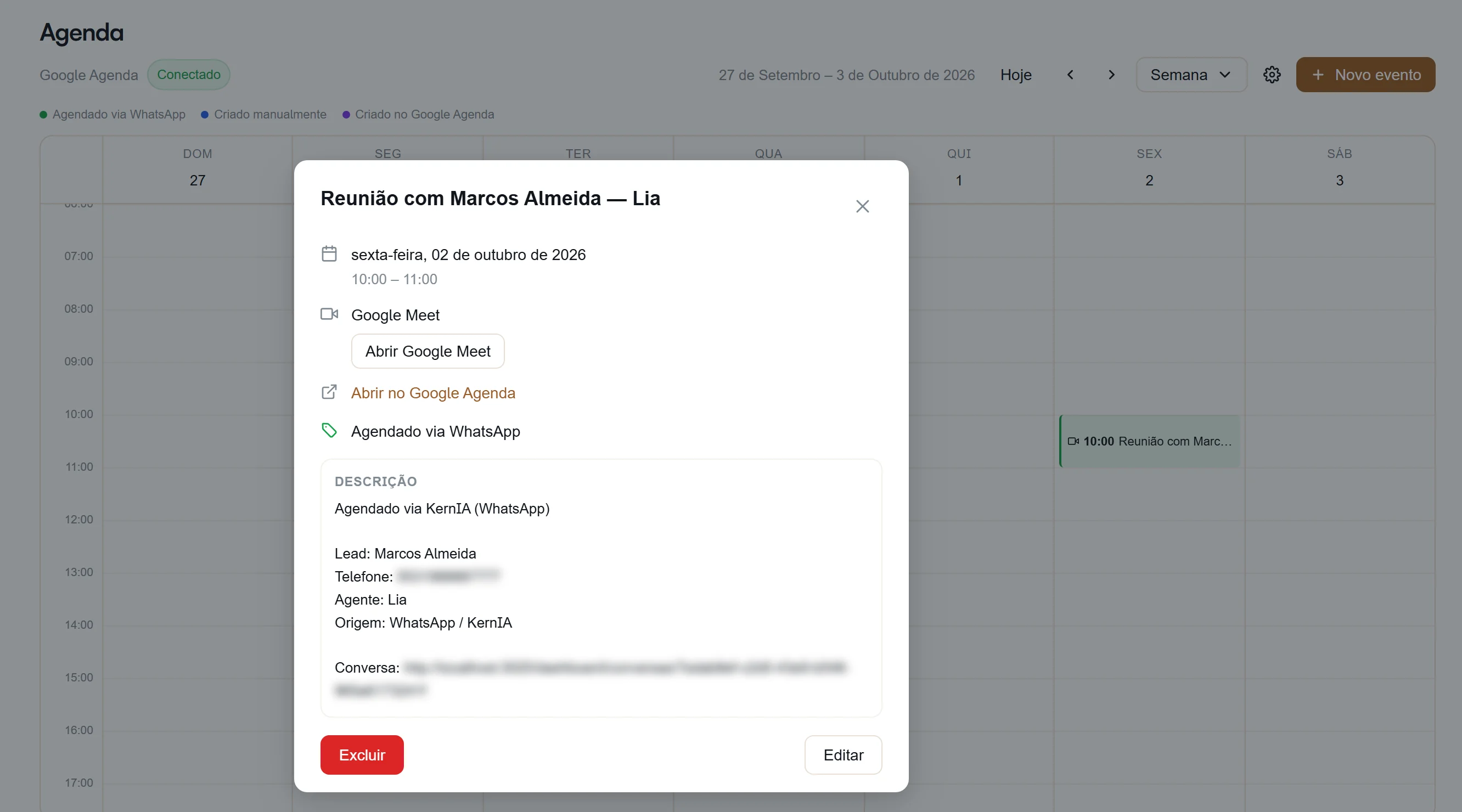This screenshot has height=812, width=1462.
Task: Jump to today with Hoje
Action: [1015, 74]
